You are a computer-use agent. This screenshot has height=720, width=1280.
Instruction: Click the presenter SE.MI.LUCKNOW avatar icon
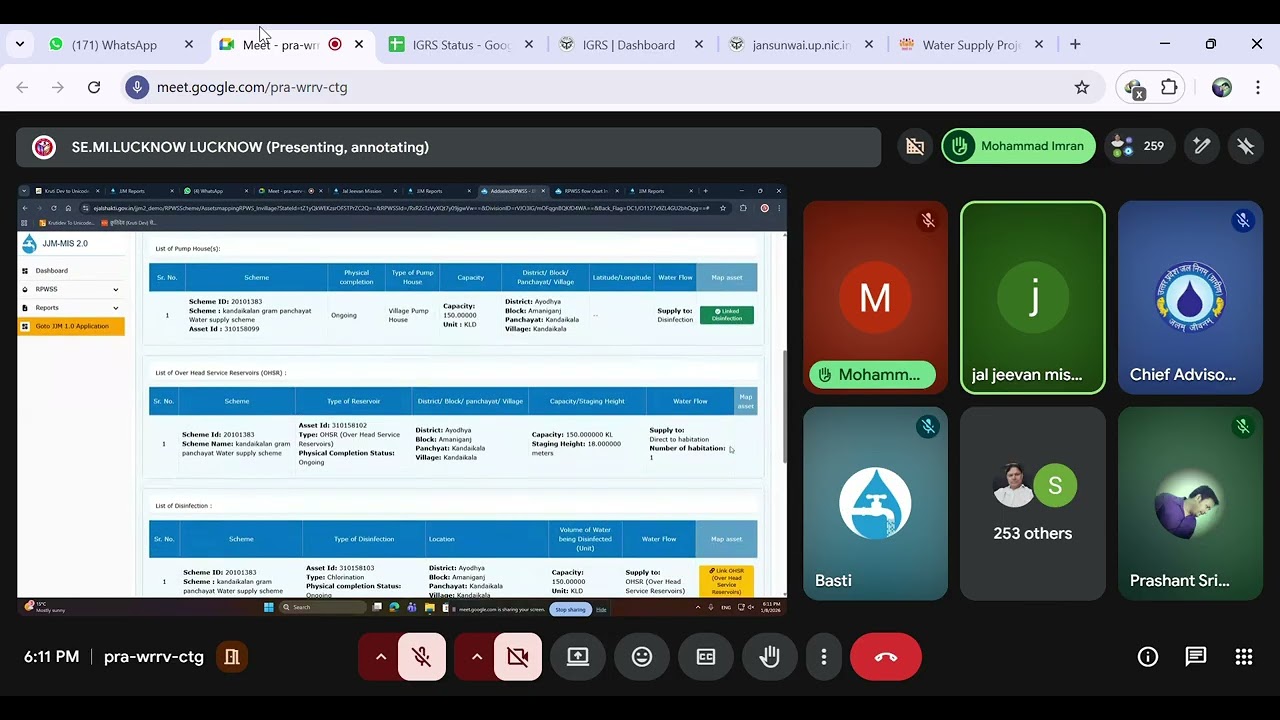click(x=44, y=147)
